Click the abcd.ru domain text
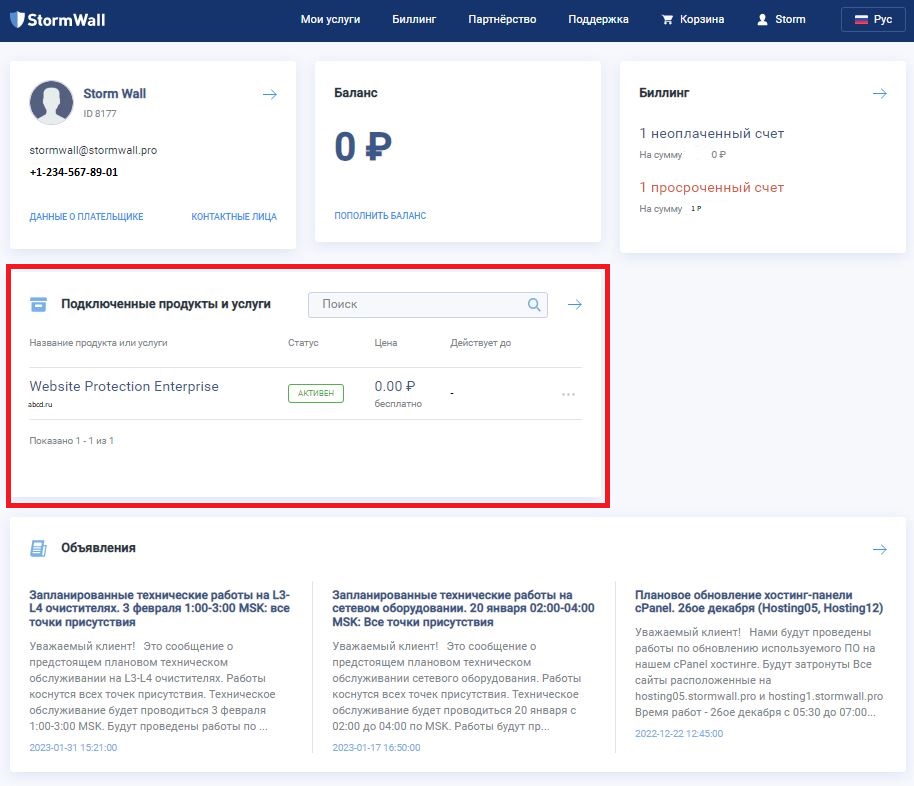Viewport: 914px width, 786px height. pyautogui.click(x=40, y=404)
